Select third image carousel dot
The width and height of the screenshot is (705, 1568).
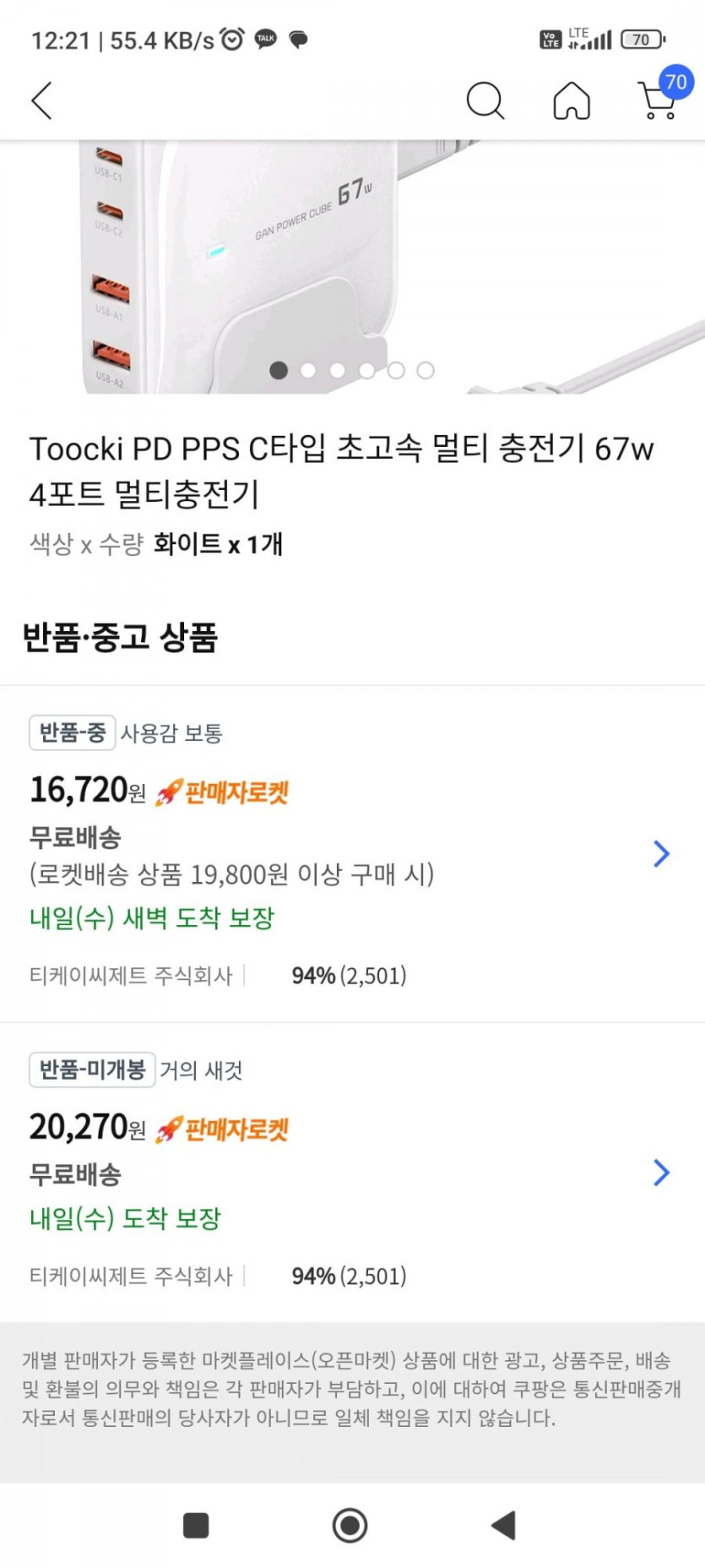[x=338, y=370]
